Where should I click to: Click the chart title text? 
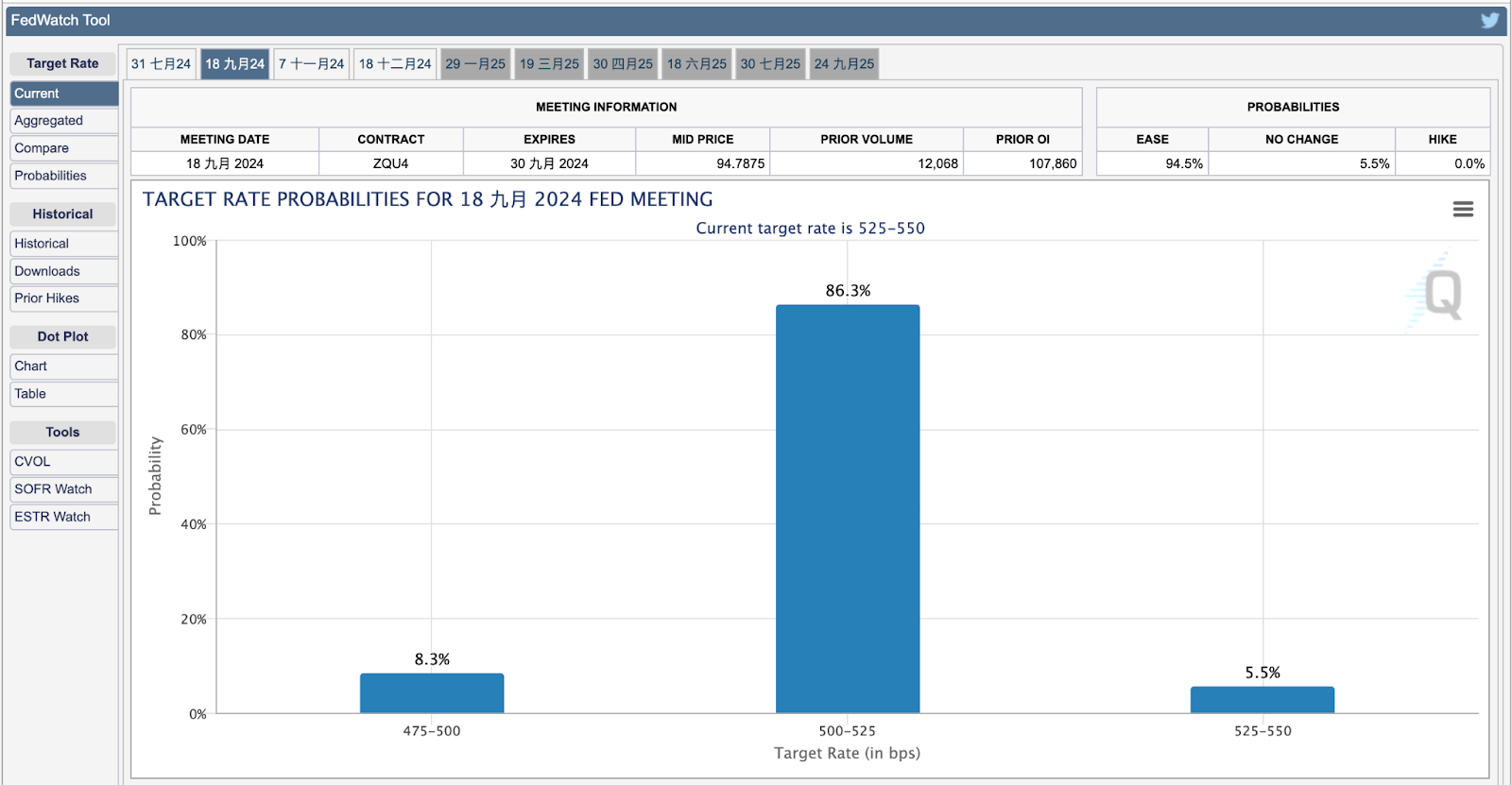(x=428, y=199)
